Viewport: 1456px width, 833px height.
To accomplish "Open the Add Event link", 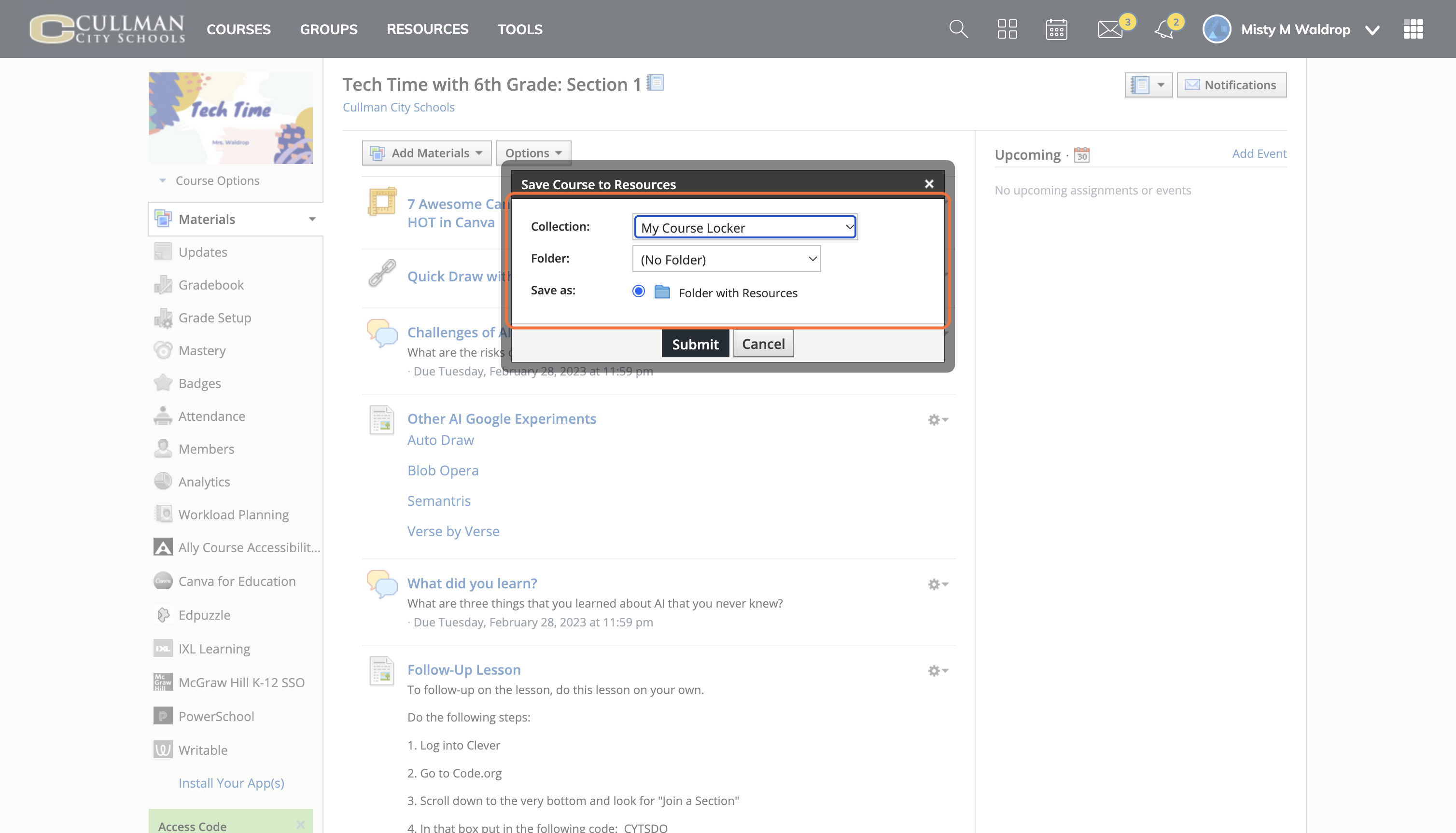I will click(x=1259, y=153).
